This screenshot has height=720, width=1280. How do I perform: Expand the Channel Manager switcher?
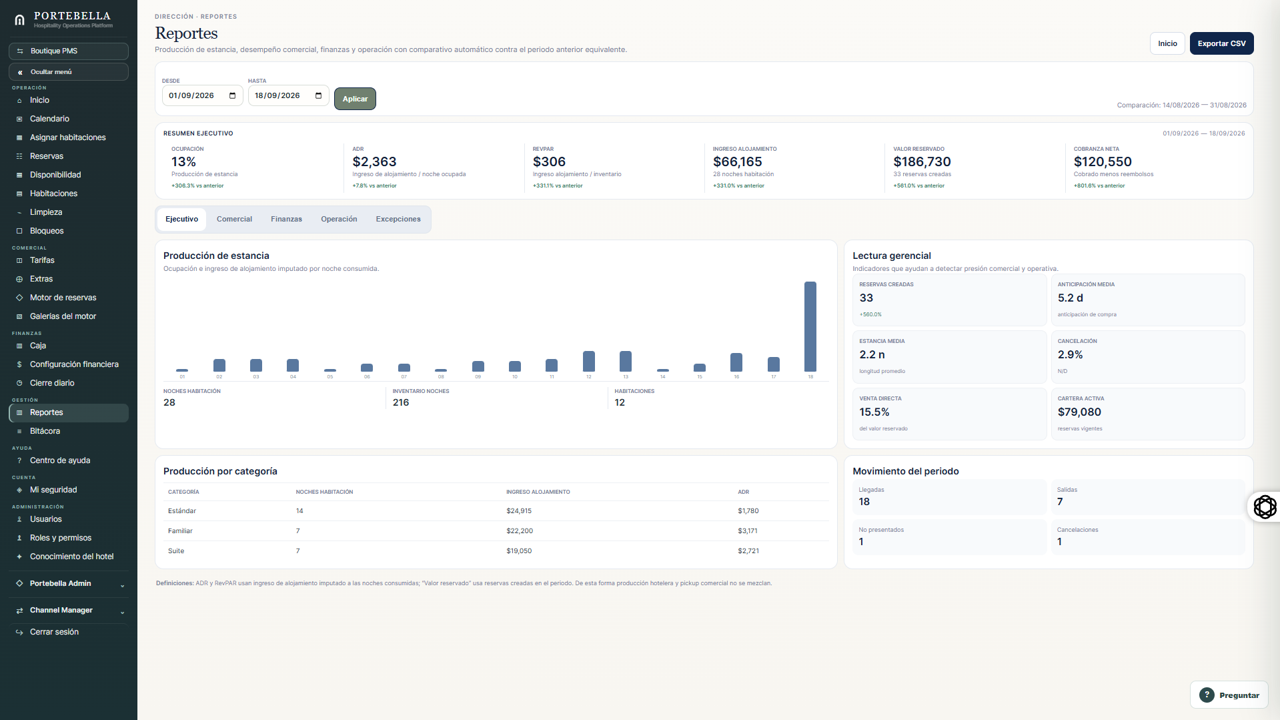coord(68,610)
